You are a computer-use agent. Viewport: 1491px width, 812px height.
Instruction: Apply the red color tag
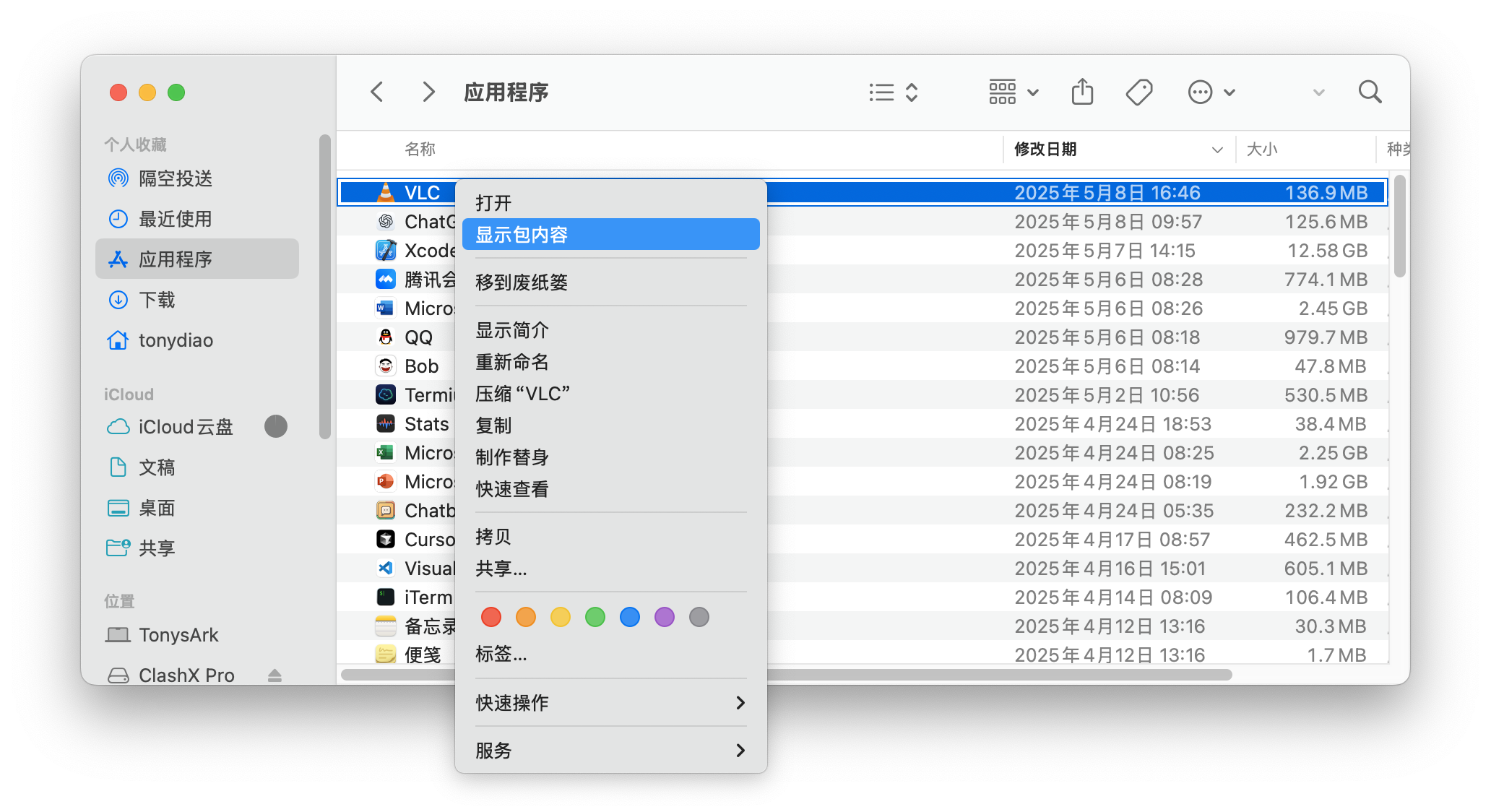[491, 617]
